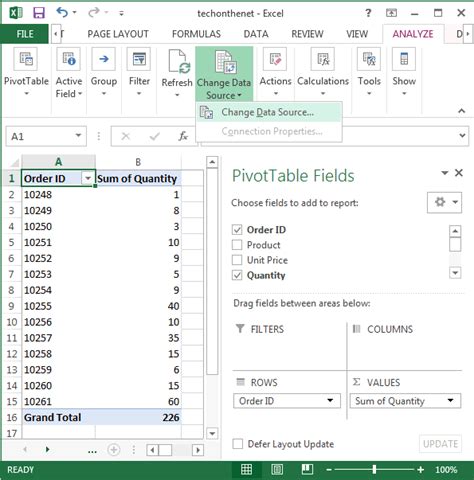This screenshot has width=474, height=480.
Task: Switch to the FORMULAS ribbon tab
Action: point(196,34)
